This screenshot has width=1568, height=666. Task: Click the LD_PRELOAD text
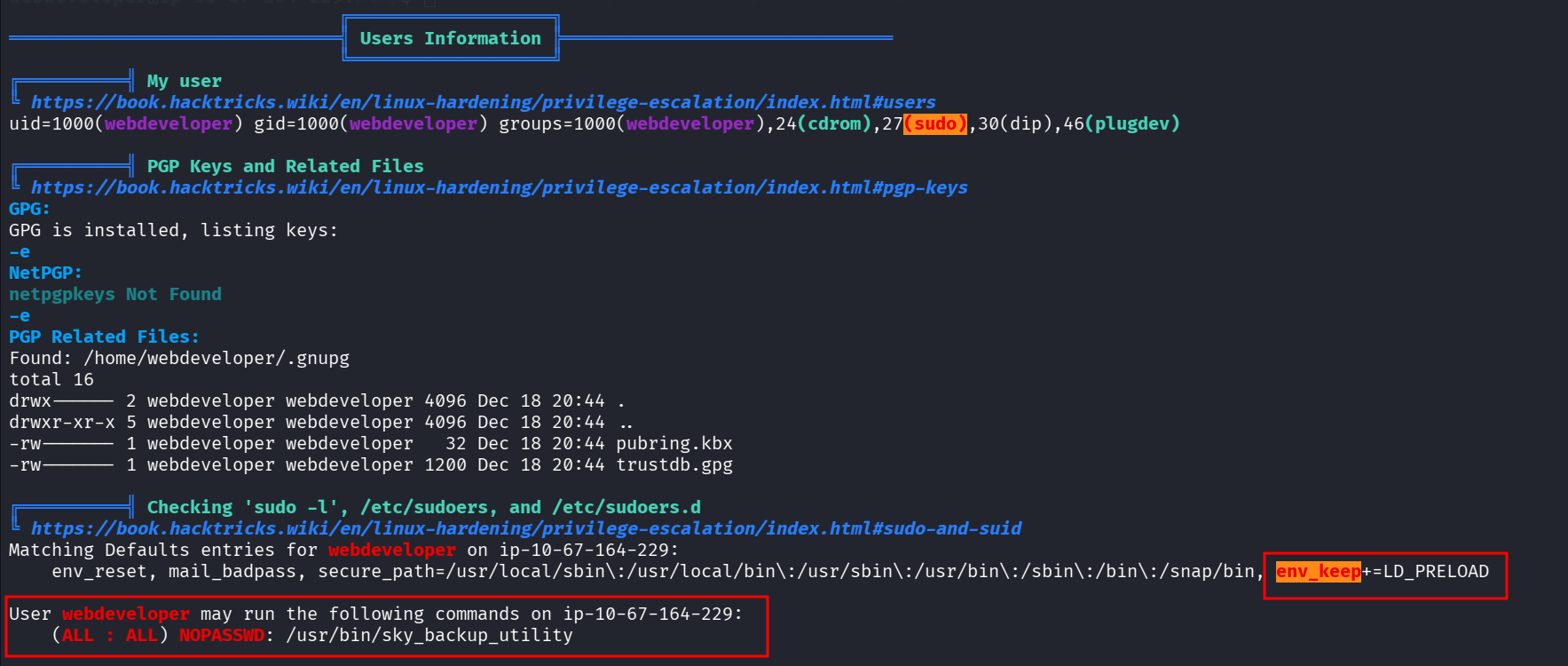pyautogui.click(x=1436, y=571)
